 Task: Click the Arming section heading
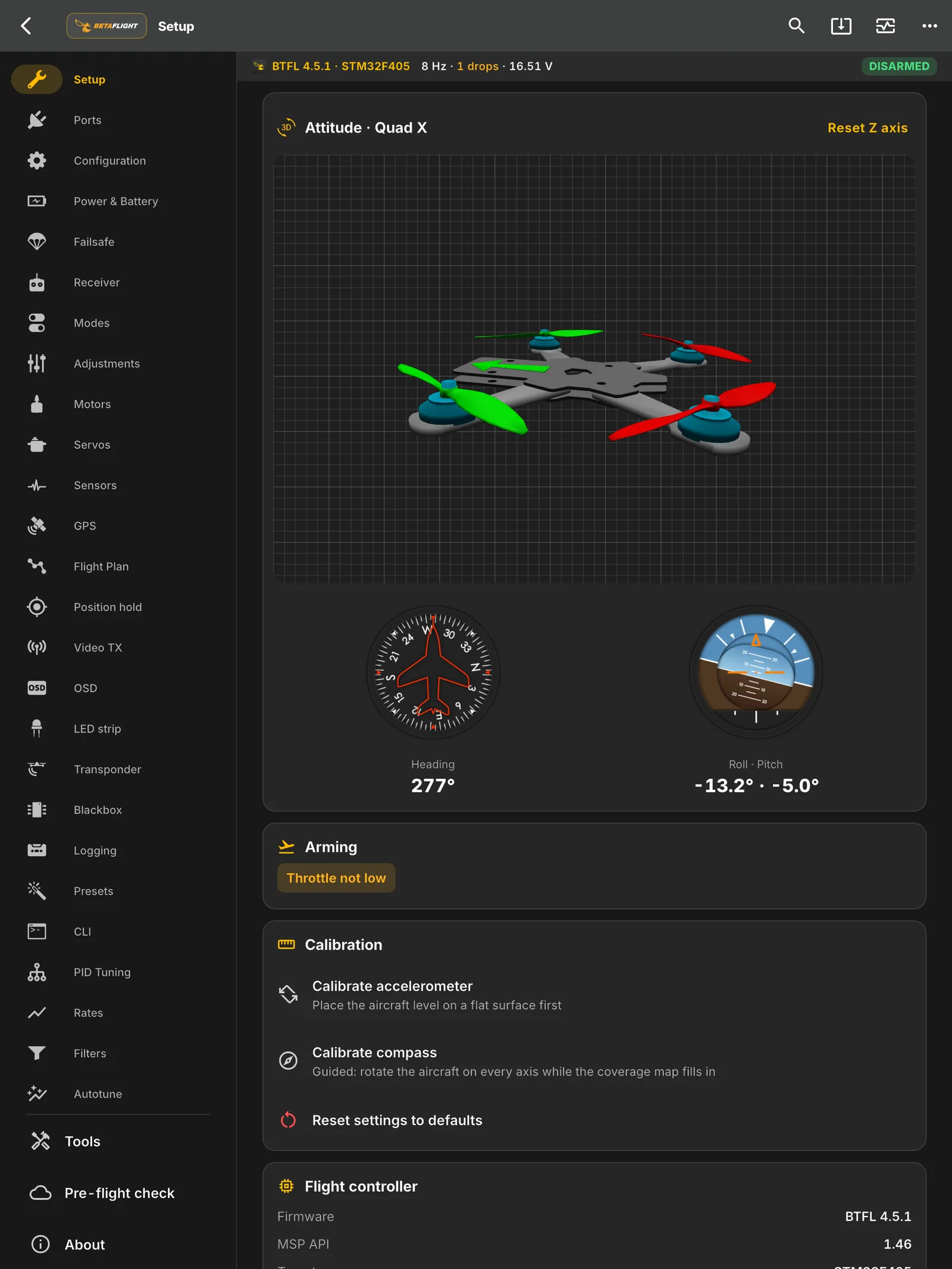pos(331,847)
